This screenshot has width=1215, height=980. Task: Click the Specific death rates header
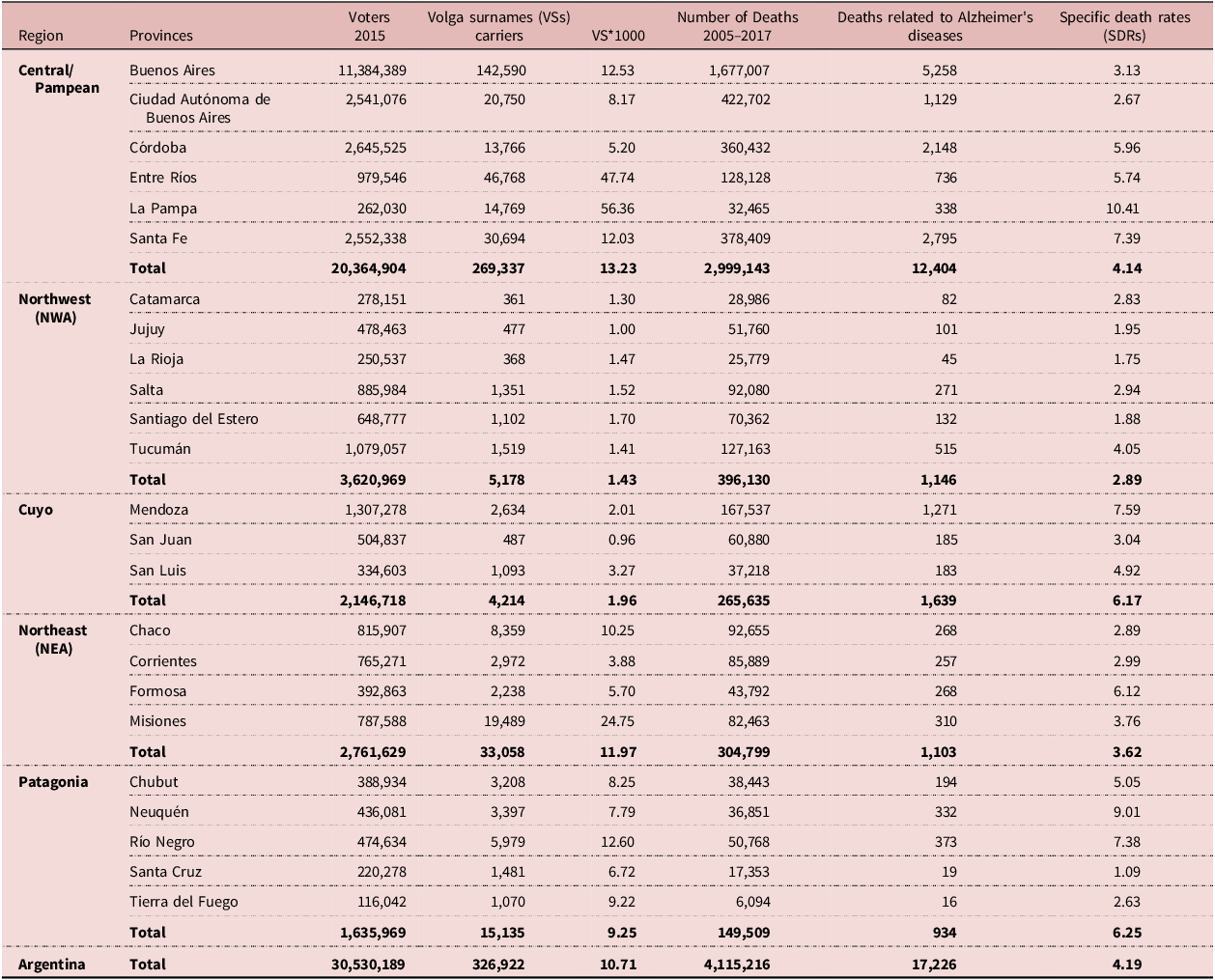(x=1124, y=26)
